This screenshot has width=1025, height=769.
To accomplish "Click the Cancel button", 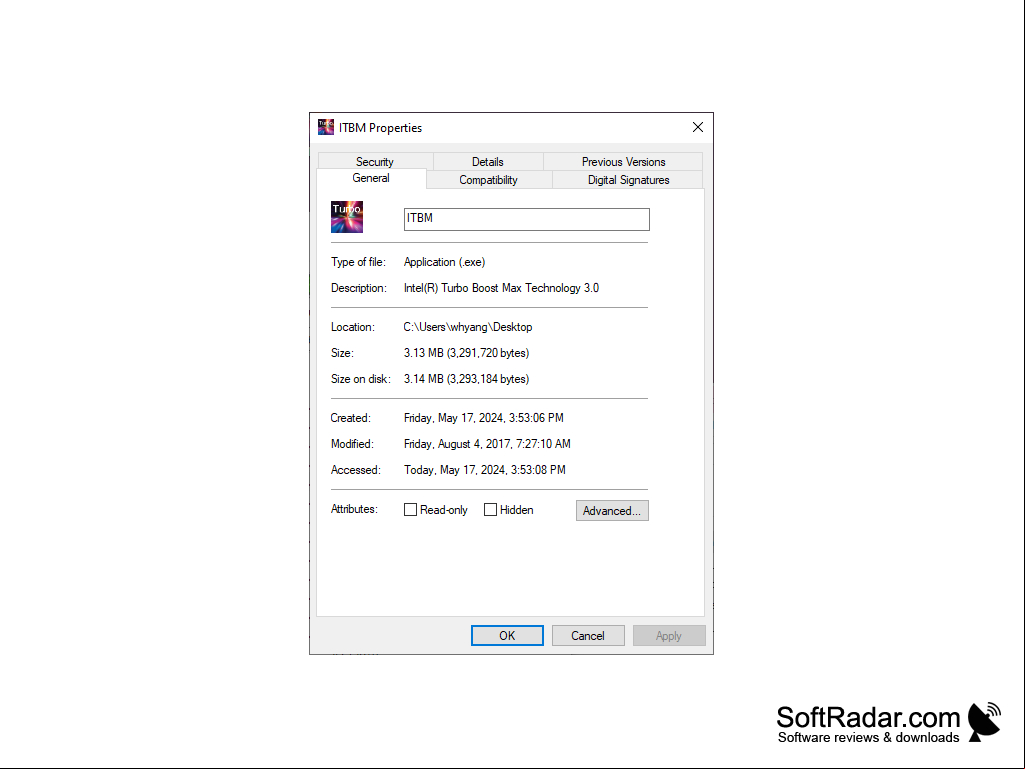I will 588,636.
